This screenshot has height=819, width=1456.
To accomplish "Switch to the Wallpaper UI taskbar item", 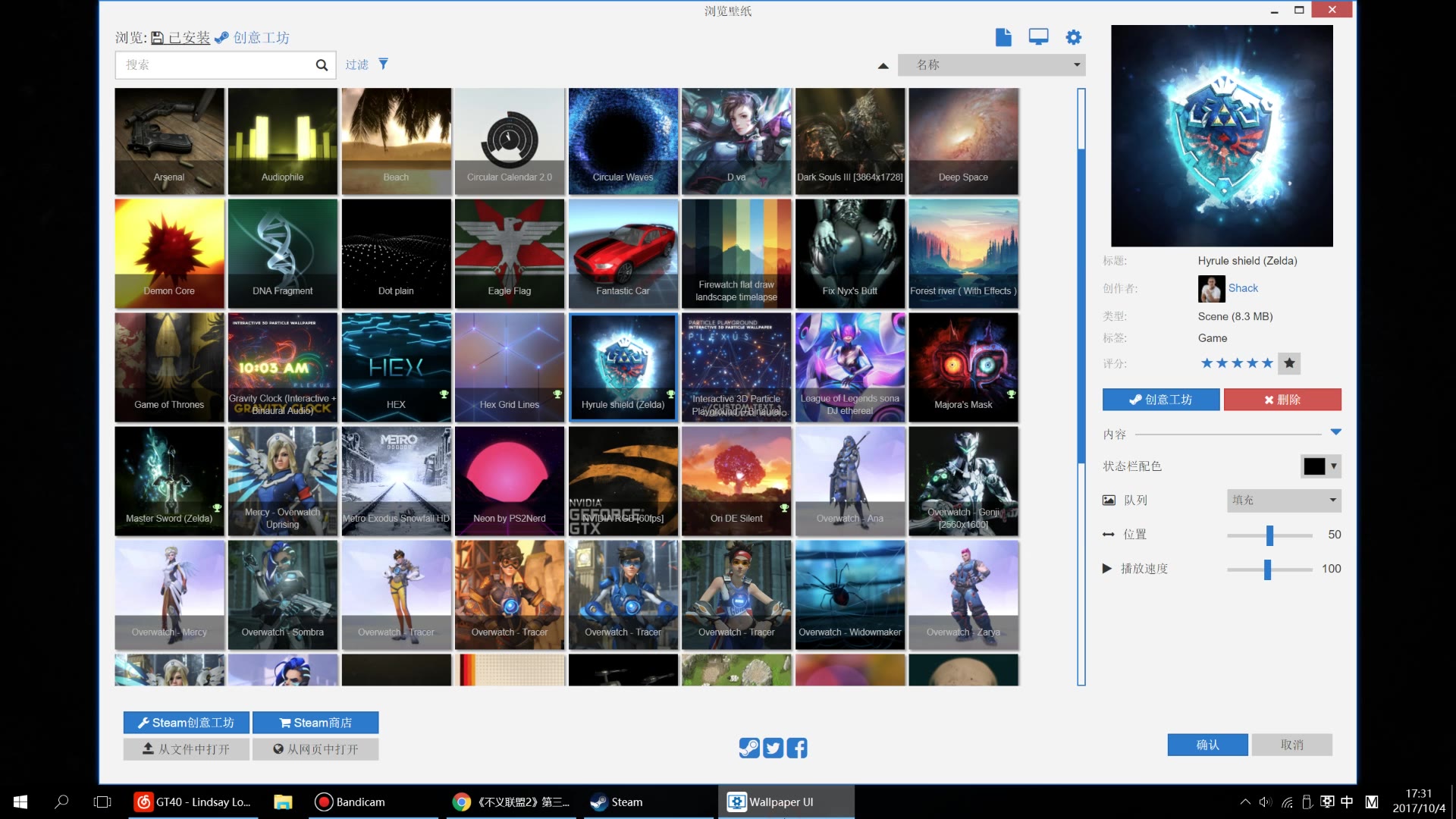I will coord(786,802).
